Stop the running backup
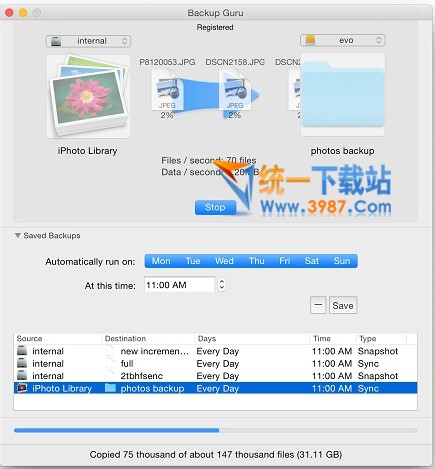This screenshot has width=435, height=469. coord(215,207)
